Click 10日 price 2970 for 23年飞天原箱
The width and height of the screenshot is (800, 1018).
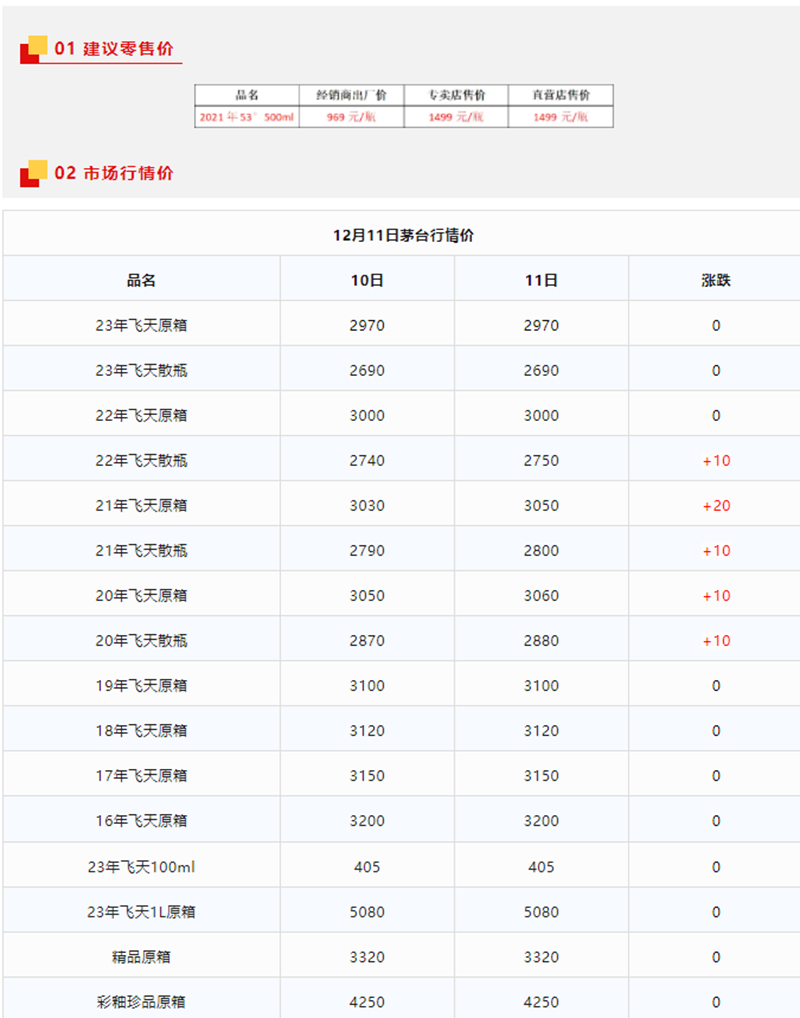pyautogui.click(x=367, y=325)
